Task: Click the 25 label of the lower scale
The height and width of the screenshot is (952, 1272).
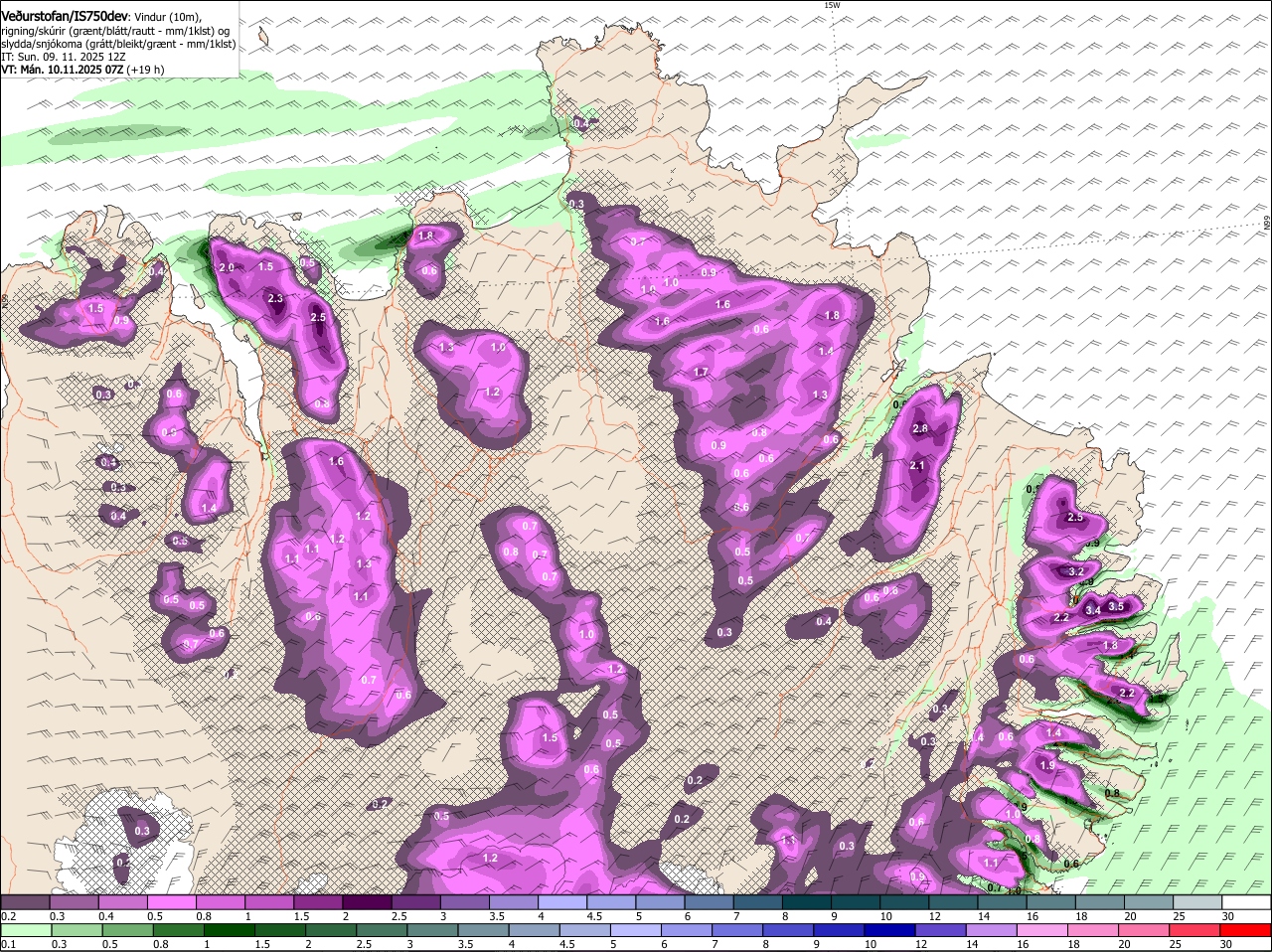Action: click(x=1175, y=945)
